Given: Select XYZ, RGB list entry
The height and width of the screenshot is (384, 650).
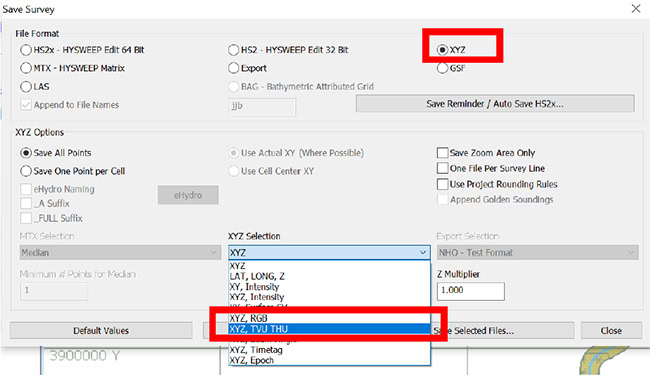Looking at the screenshot, I should coord(329,318).
